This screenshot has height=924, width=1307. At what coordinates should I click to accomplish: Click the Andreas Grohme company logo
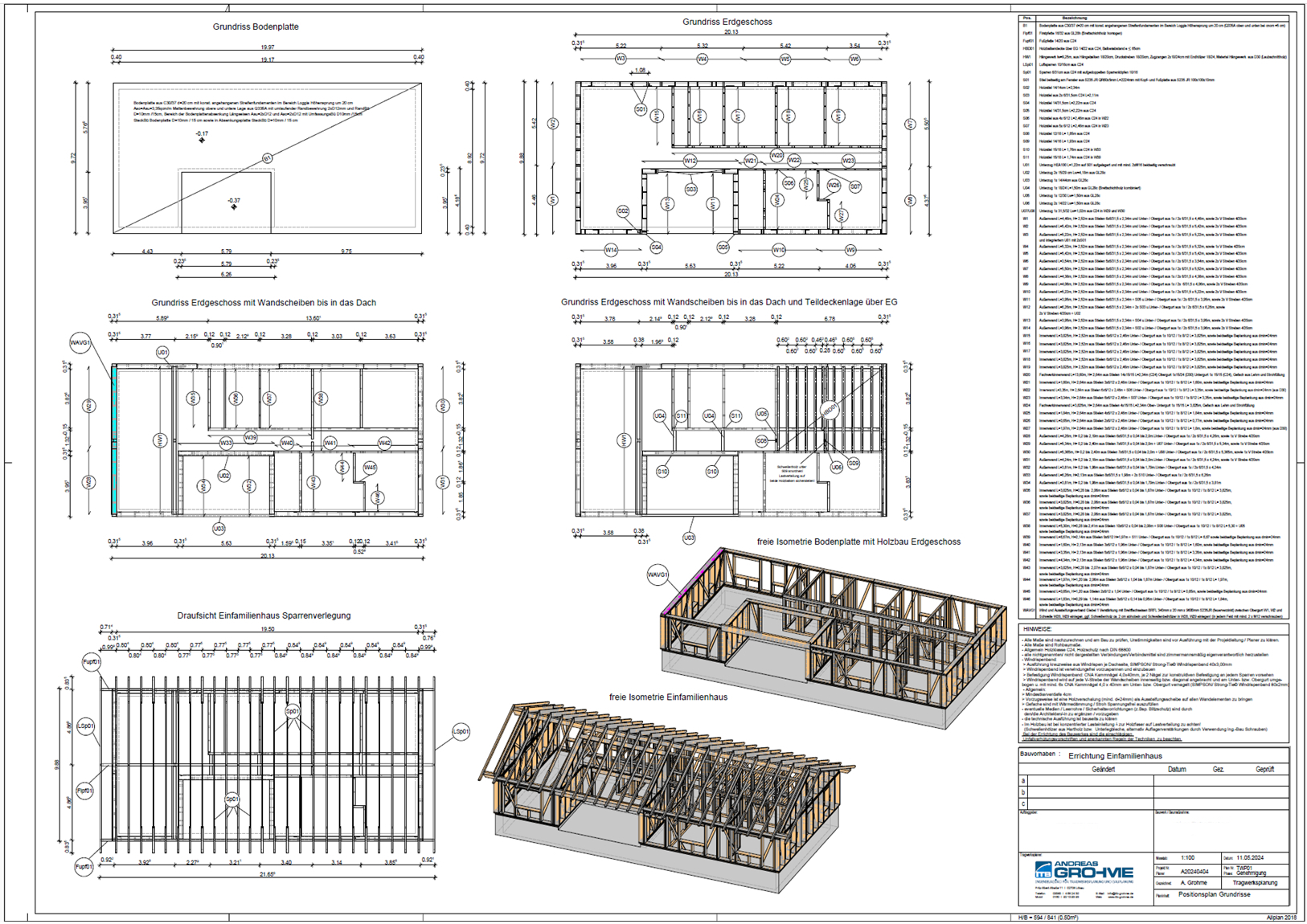1084,871
